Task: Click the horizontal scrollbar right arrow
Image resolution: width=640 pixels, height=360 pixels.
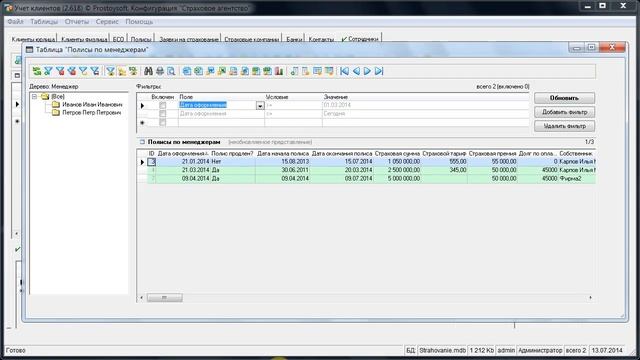Action: (x=590, y=298)
